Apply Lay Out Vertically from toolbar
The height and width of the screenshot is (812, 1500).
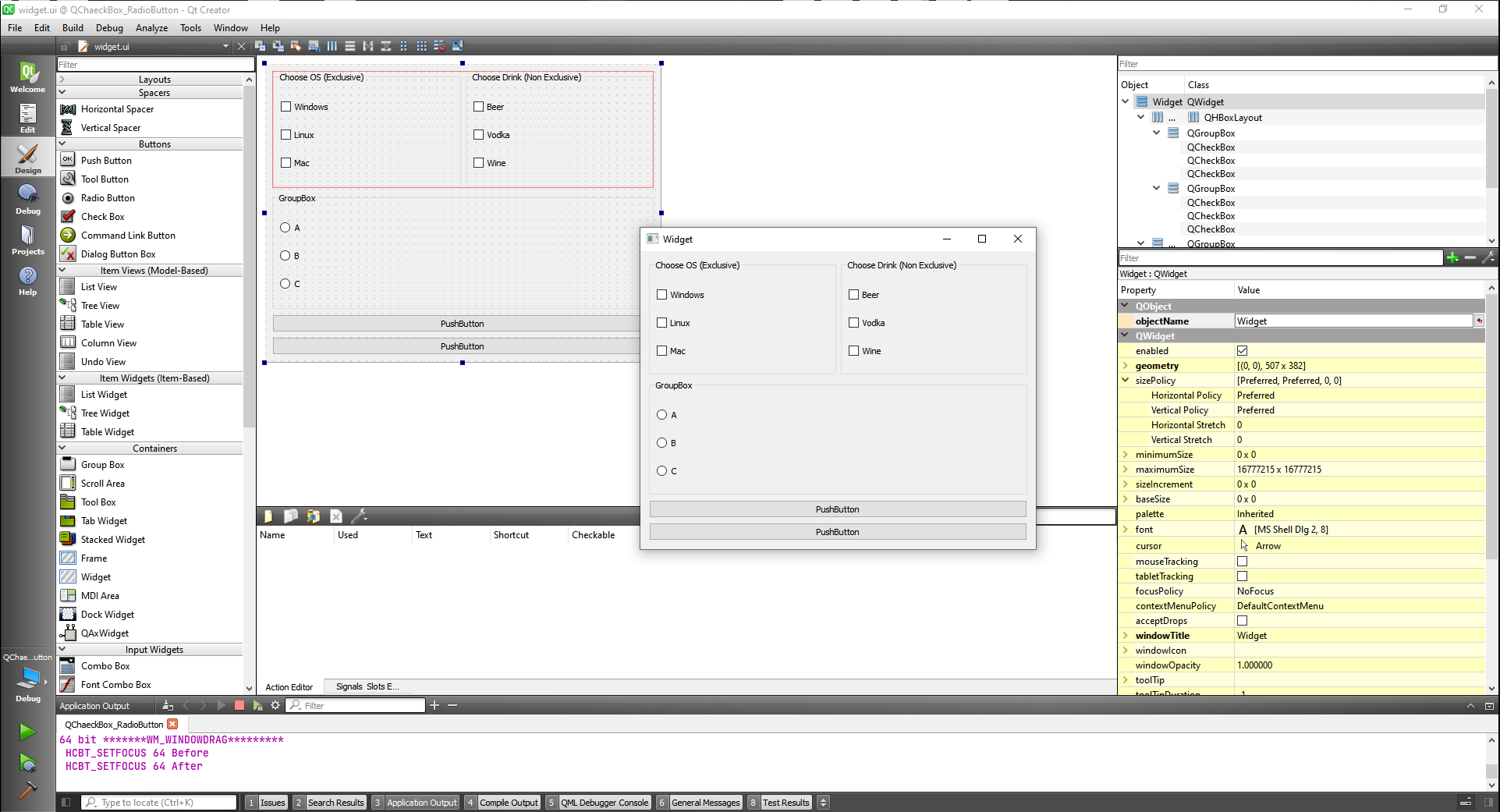point(350,46)
